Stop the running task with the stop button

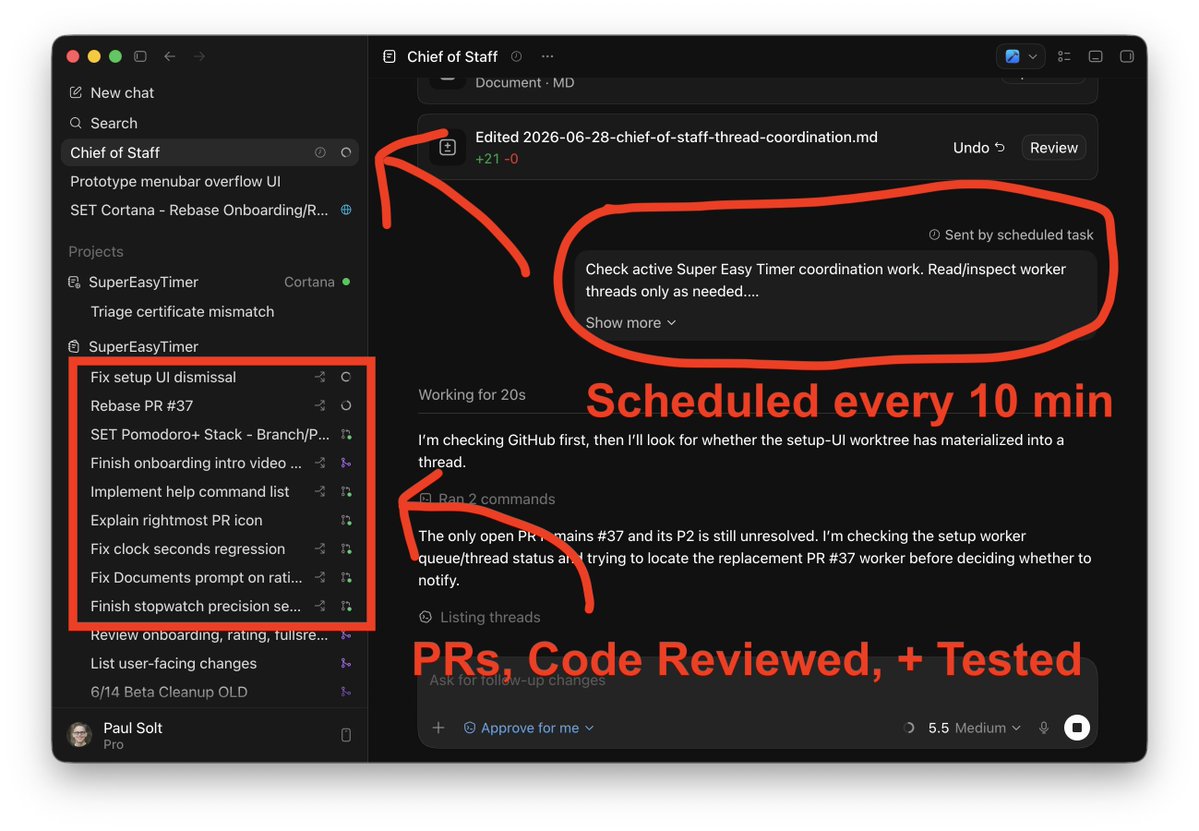tap(1077, 728)
